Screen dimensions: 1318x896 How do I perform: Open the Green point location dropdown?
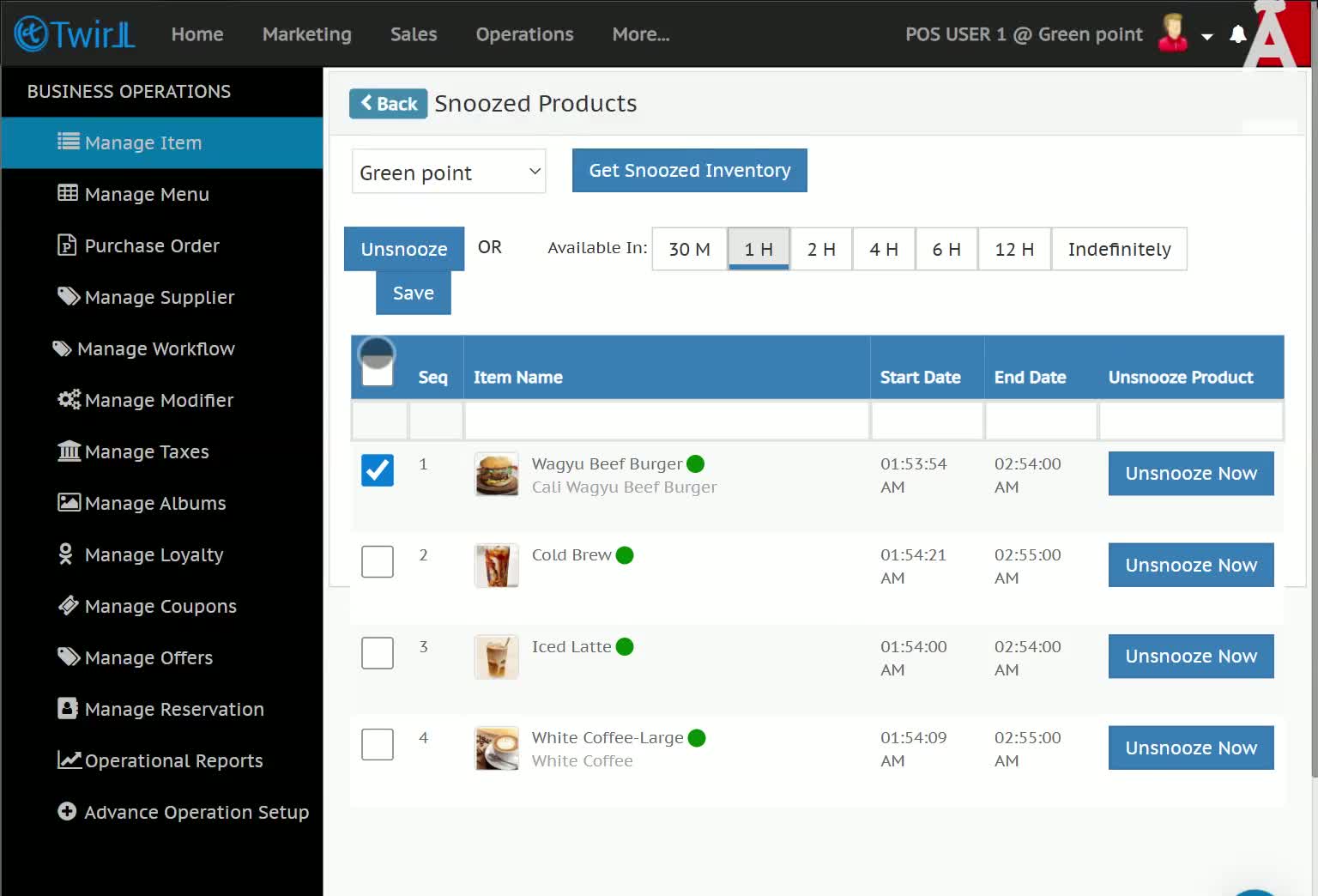coord(449,172)
